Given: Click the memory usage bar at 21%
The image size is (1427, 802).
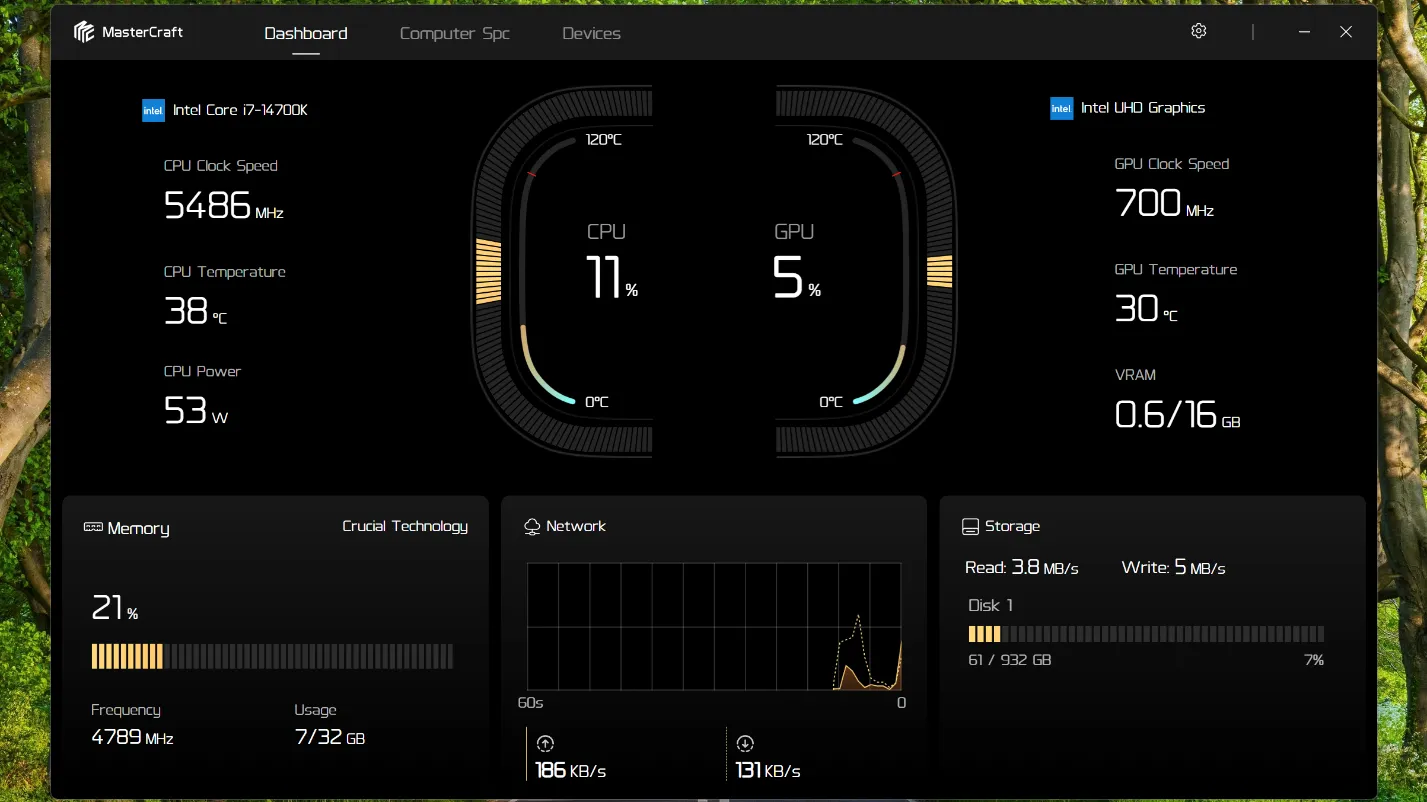Looking at the screenshot, I should click(x=272, y=656).
